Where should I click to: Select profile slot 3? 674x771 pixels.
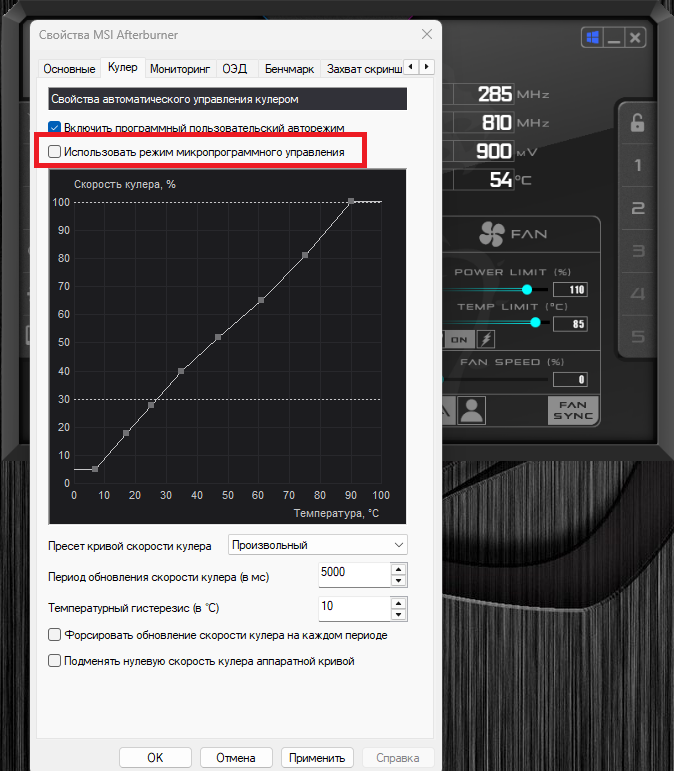pos(638,251)
